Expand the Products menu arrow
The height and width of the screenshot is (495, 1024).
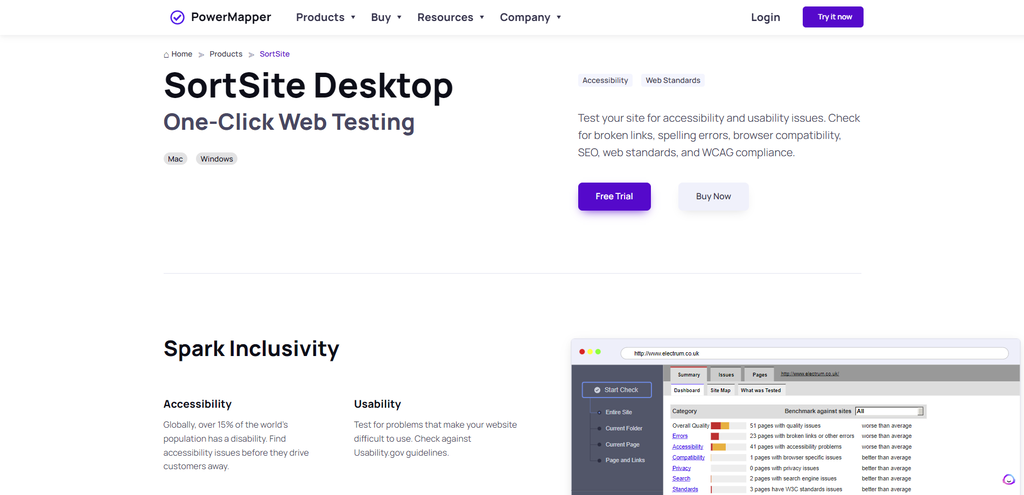(x=353, y=18)
